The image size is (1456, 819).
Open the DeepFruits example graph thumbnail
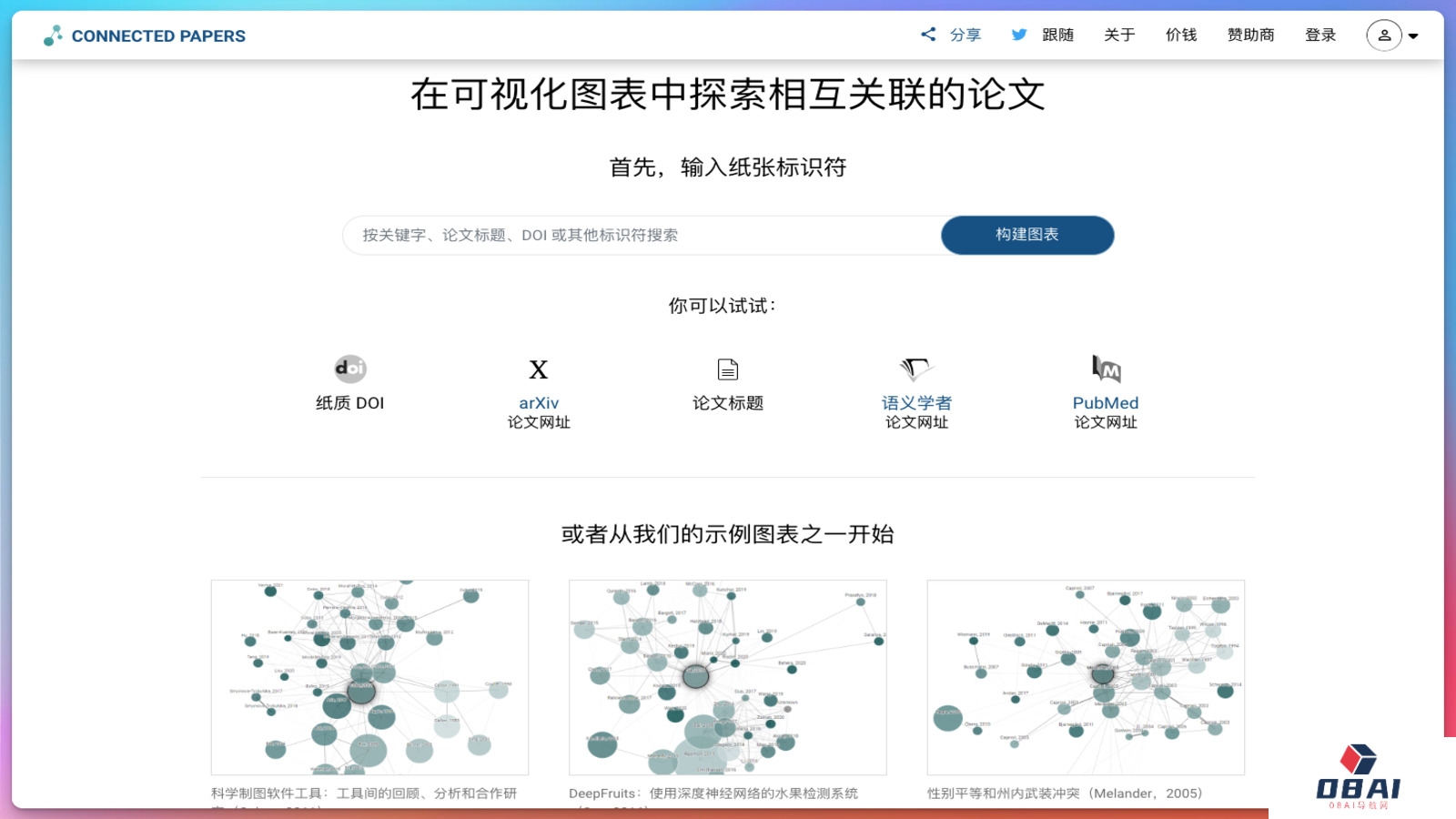(x=728, y=678)
